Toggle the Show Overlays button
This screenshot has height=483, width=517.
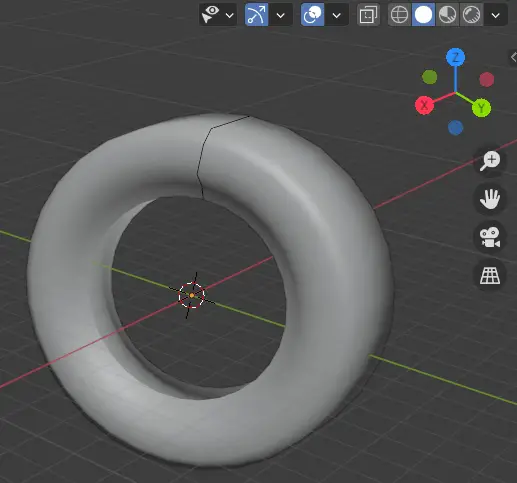click(312, 15)
